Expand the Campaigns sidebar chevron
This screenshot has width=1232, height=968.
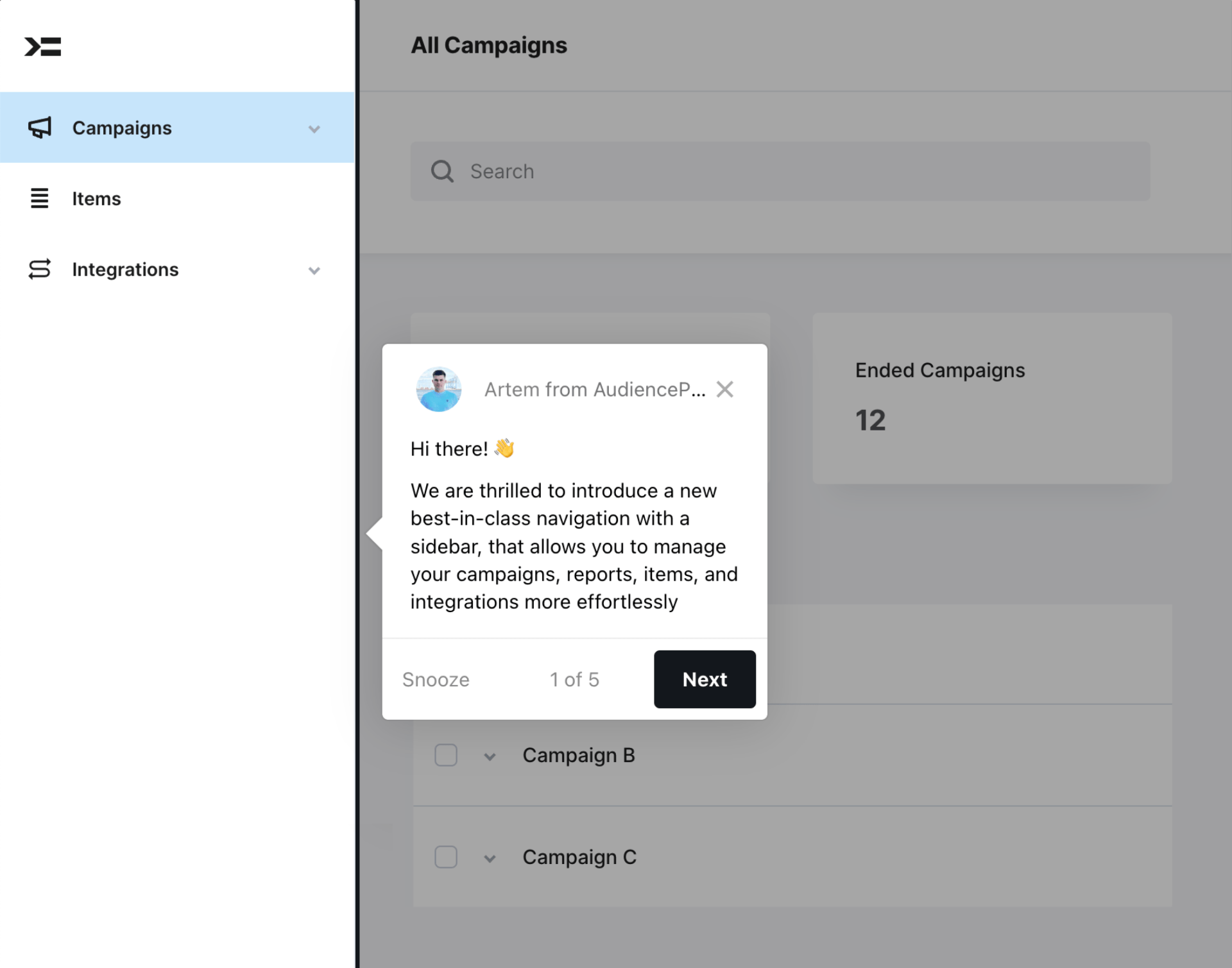click(314, 129)
